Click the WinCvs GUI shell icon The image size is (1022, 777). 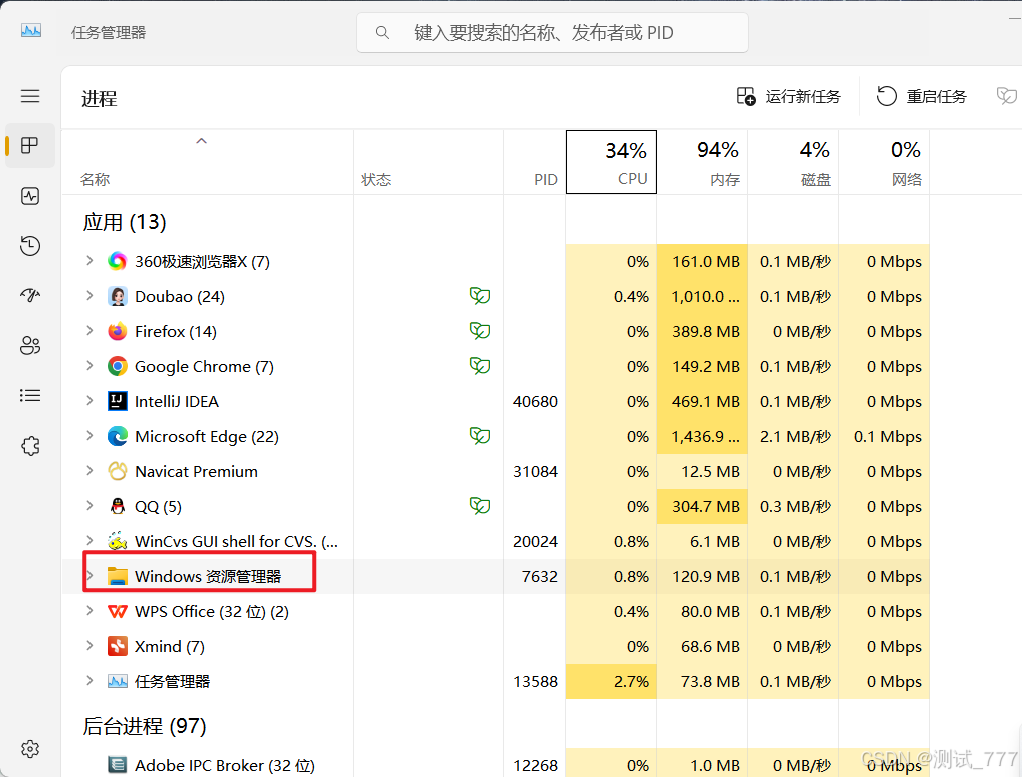coord(117,541)
